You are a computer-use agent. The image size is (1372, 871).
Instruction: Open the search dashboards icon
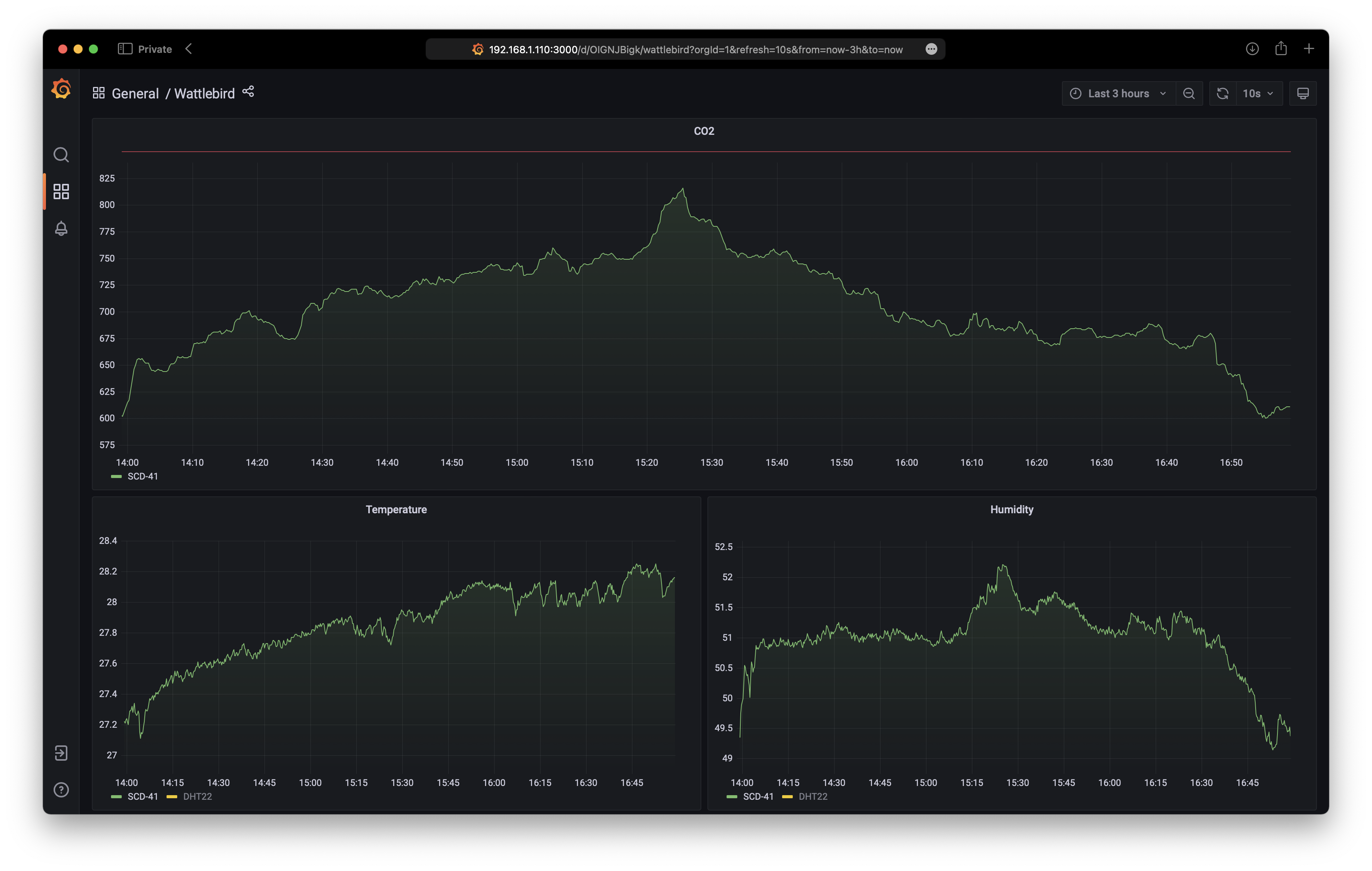61,155
